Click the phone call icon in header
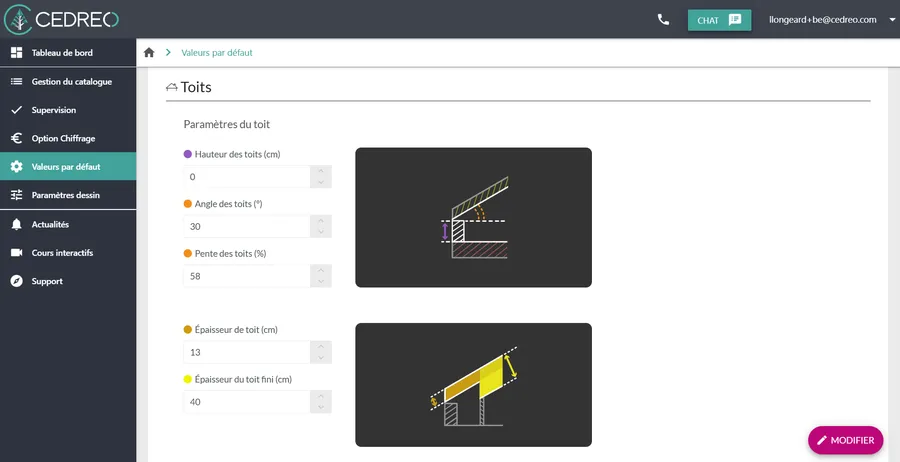900x462 pixels. coord(663,19)
